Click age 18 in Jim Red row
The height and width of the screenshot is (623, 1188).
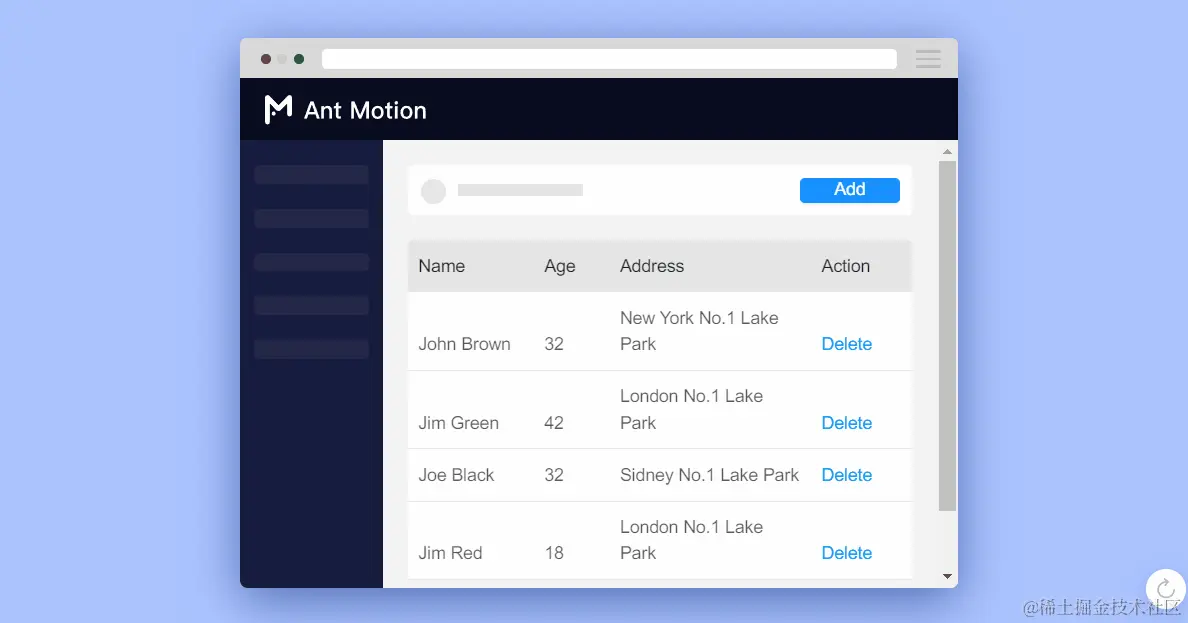point(554,553)
